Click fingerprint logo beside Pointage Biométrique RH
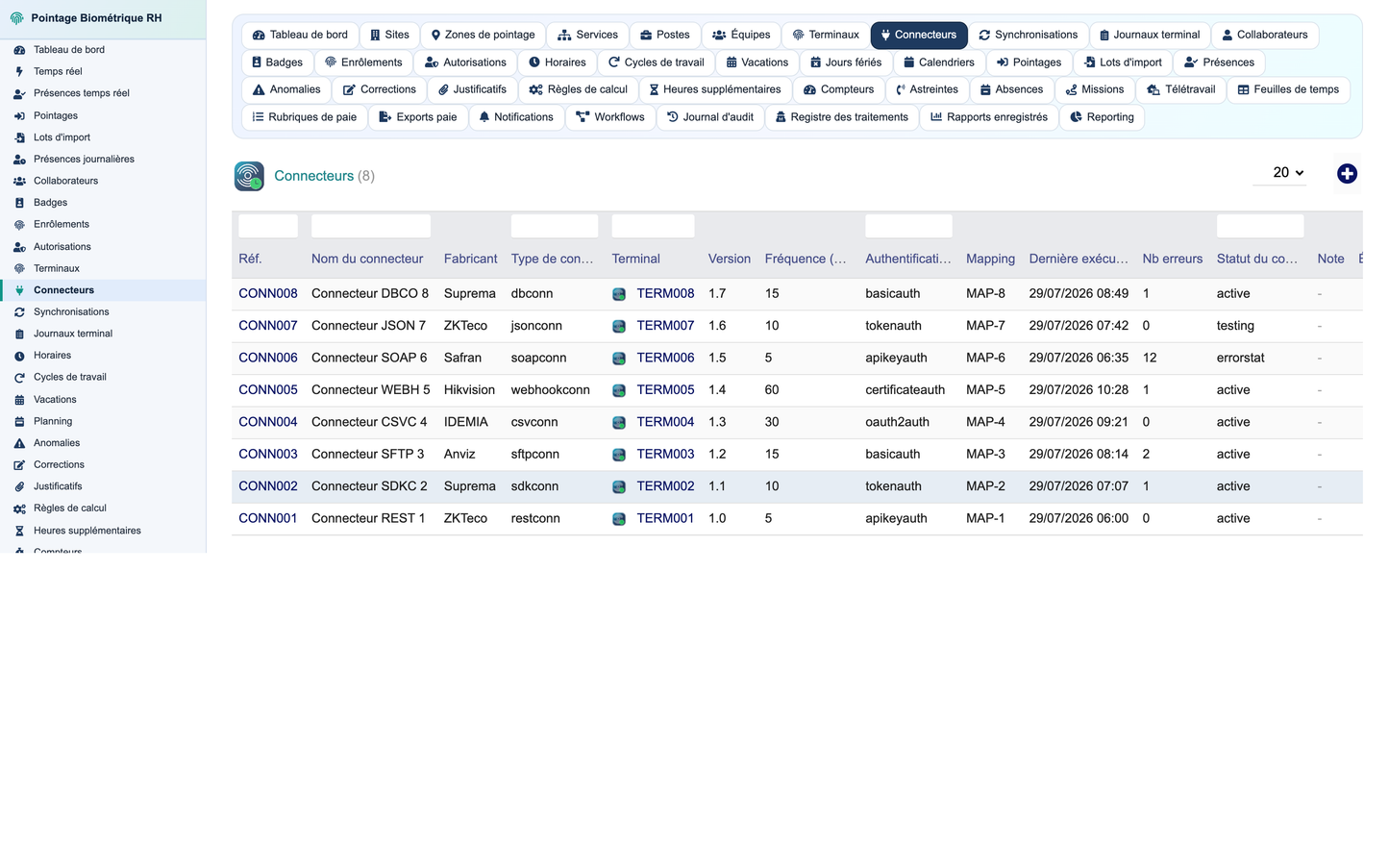This screenshot has width=1389, height=868. click(x=16, y=18)
